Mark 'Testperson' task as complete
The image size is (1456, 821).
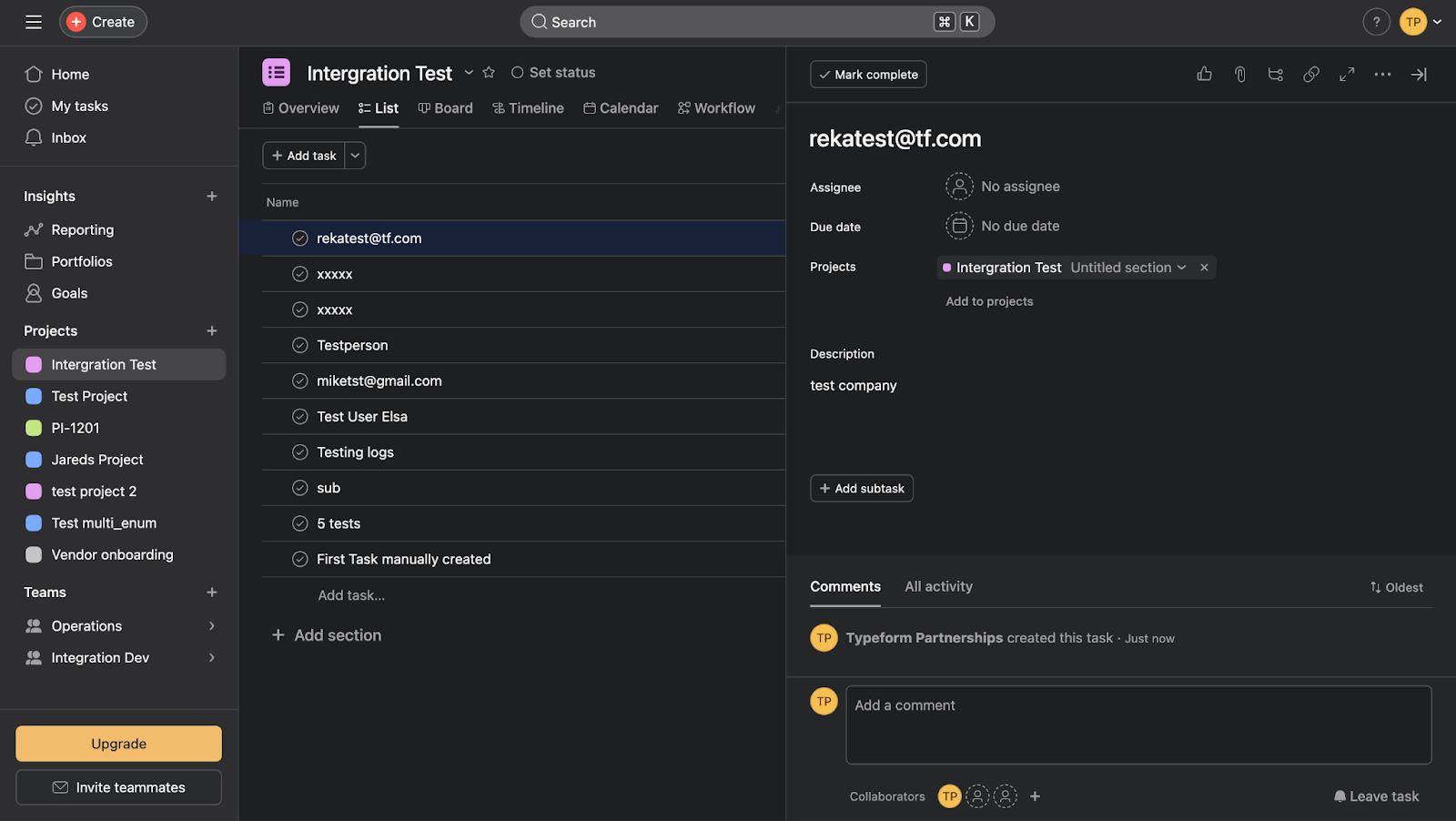[x=300, y=346]
